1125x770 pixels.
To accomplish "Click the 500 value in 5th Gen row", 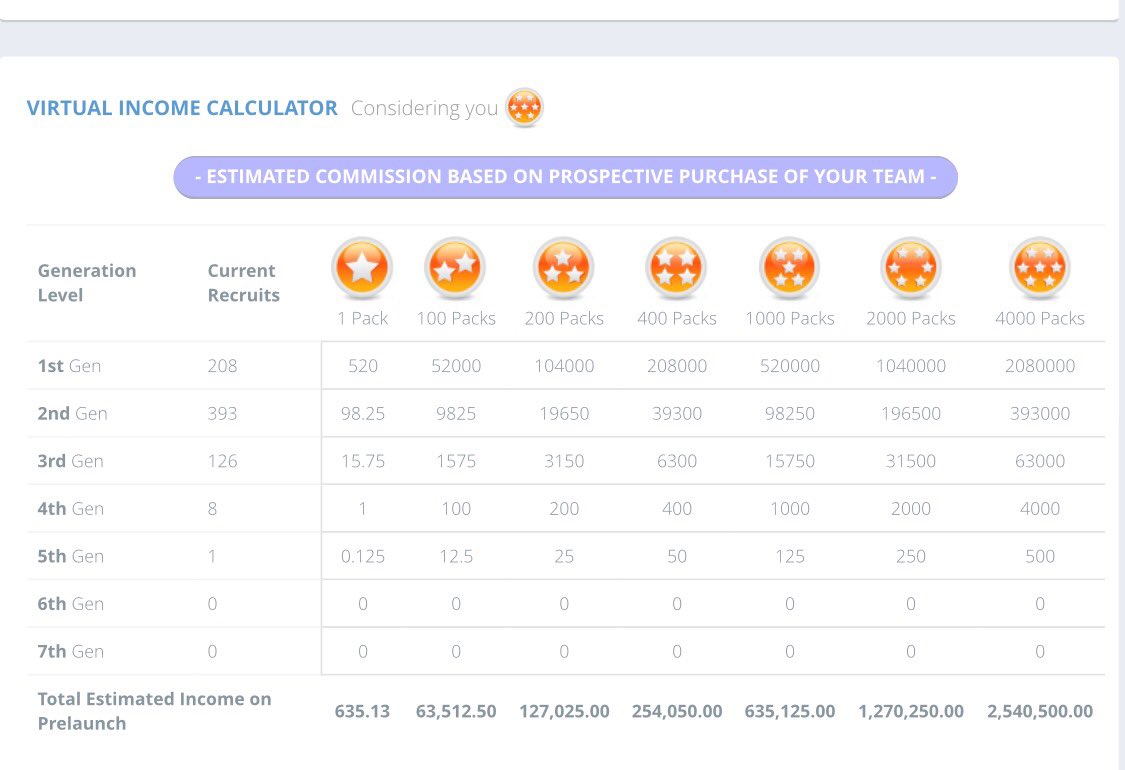I will click(1040, 556).
